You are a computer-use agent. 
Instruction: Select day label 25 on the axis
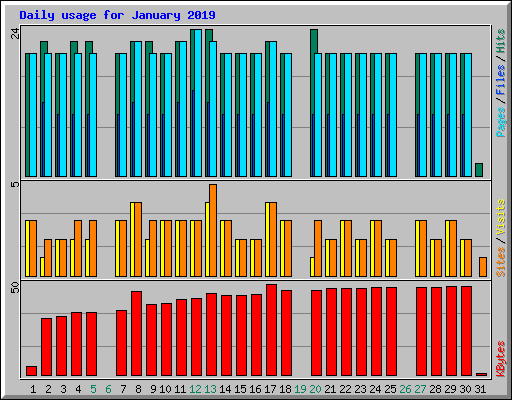click(x=390, y=389)
